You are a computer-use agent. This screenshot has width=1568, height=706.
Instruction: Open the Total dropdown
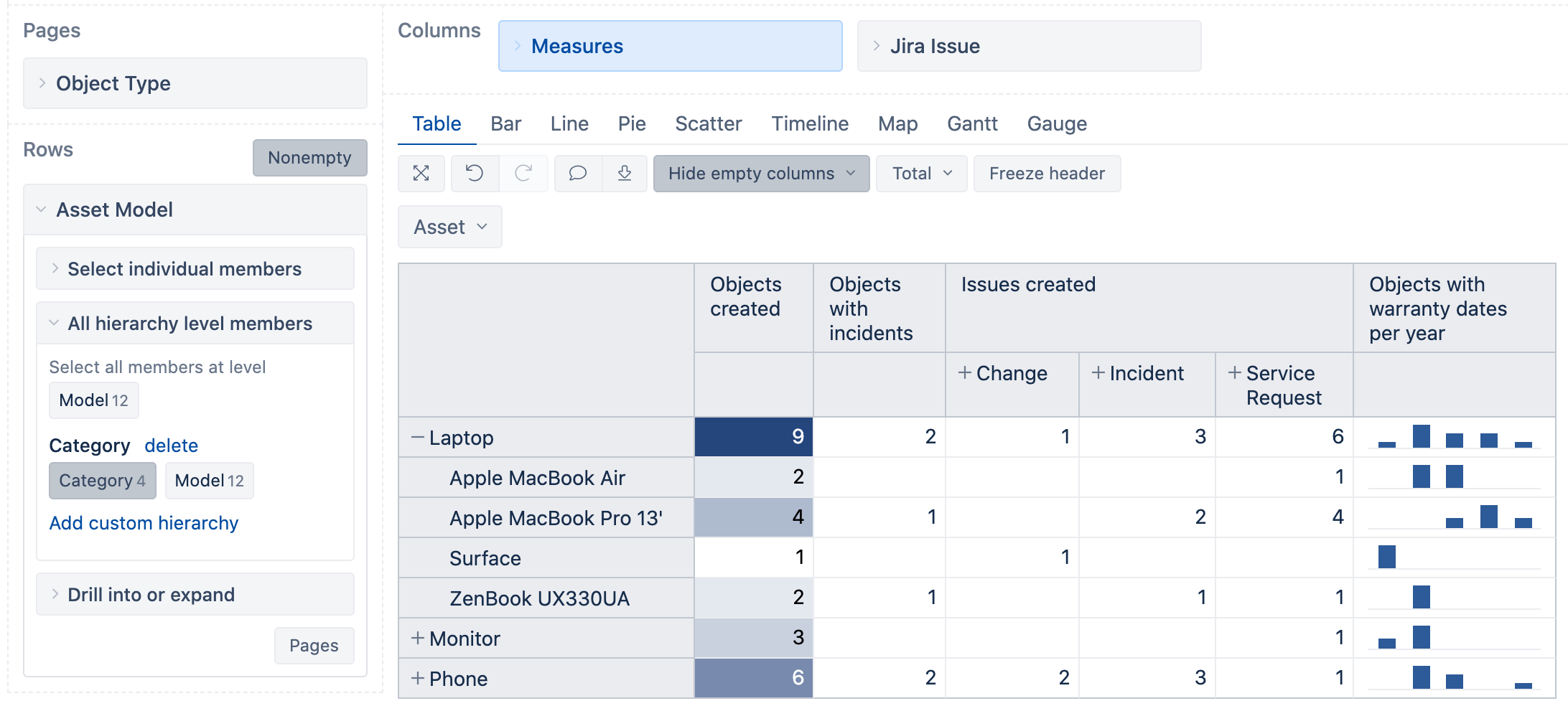[922, 174]
